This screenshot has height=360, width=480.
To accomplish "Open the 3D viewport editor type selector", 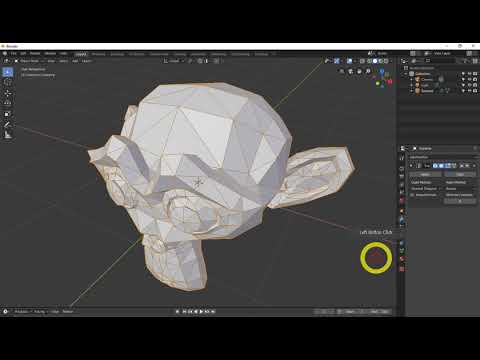I will click(6, 61).
